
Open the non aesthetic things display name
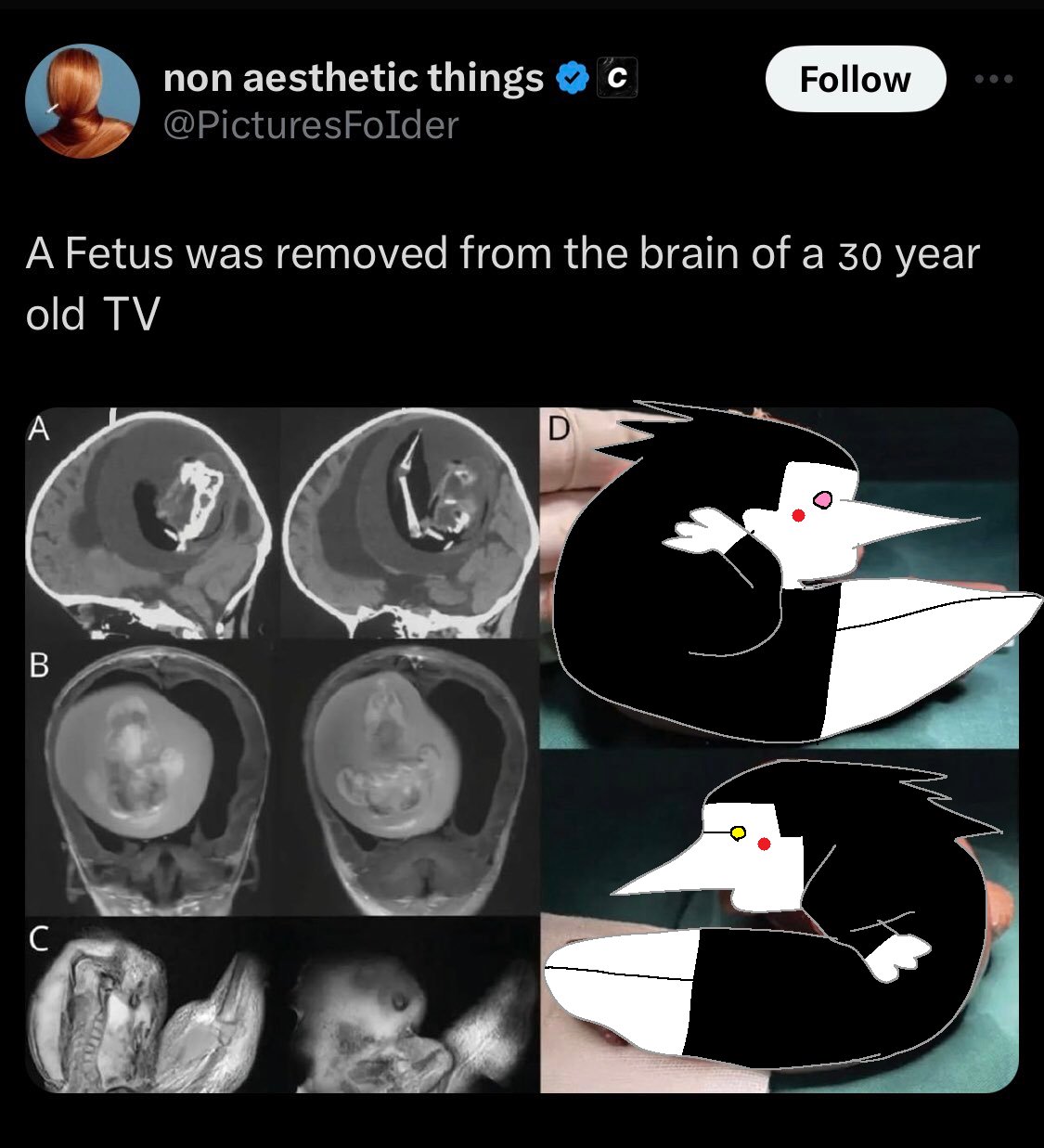click(x=353, y=78)
